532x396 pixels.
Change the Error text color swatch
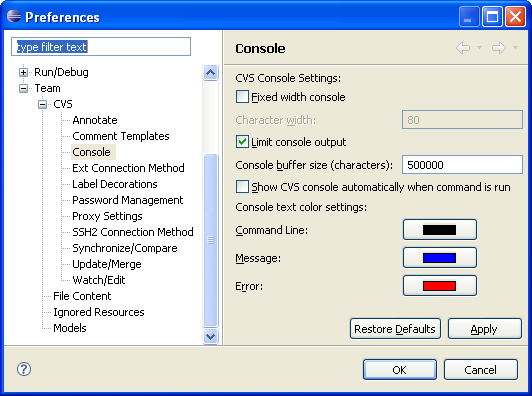click(x=440, y=286)
